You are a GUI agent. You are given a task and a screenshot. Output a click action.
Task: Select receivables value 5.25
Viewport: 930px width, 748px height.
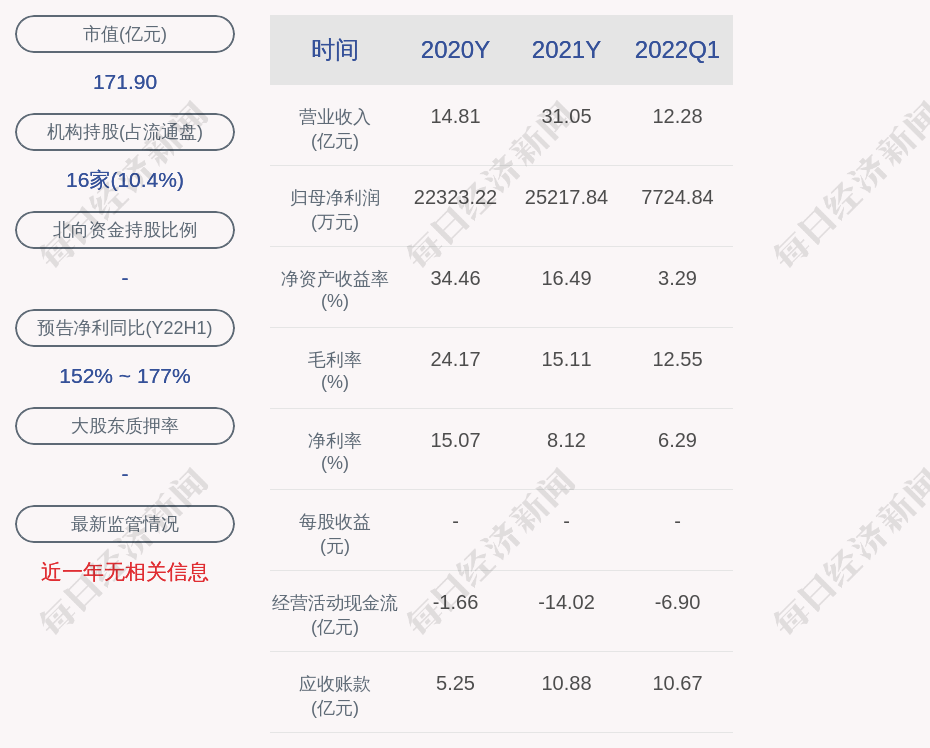tap(455, 683)
